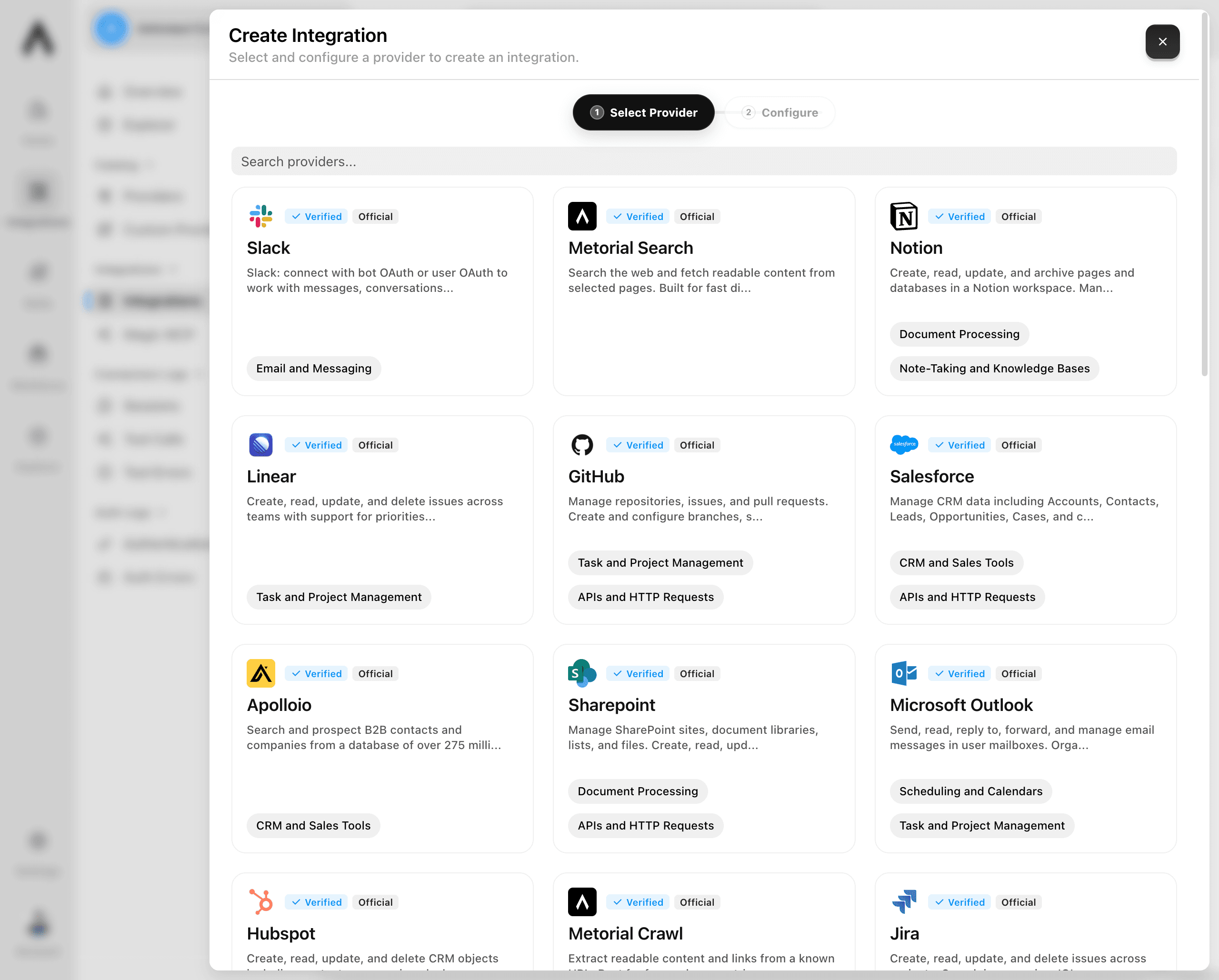Click Sharepoint's Document Processing tag
The width and height of the screenshot is (1219, 980).
pyautogui.click(x=637, y=791)
